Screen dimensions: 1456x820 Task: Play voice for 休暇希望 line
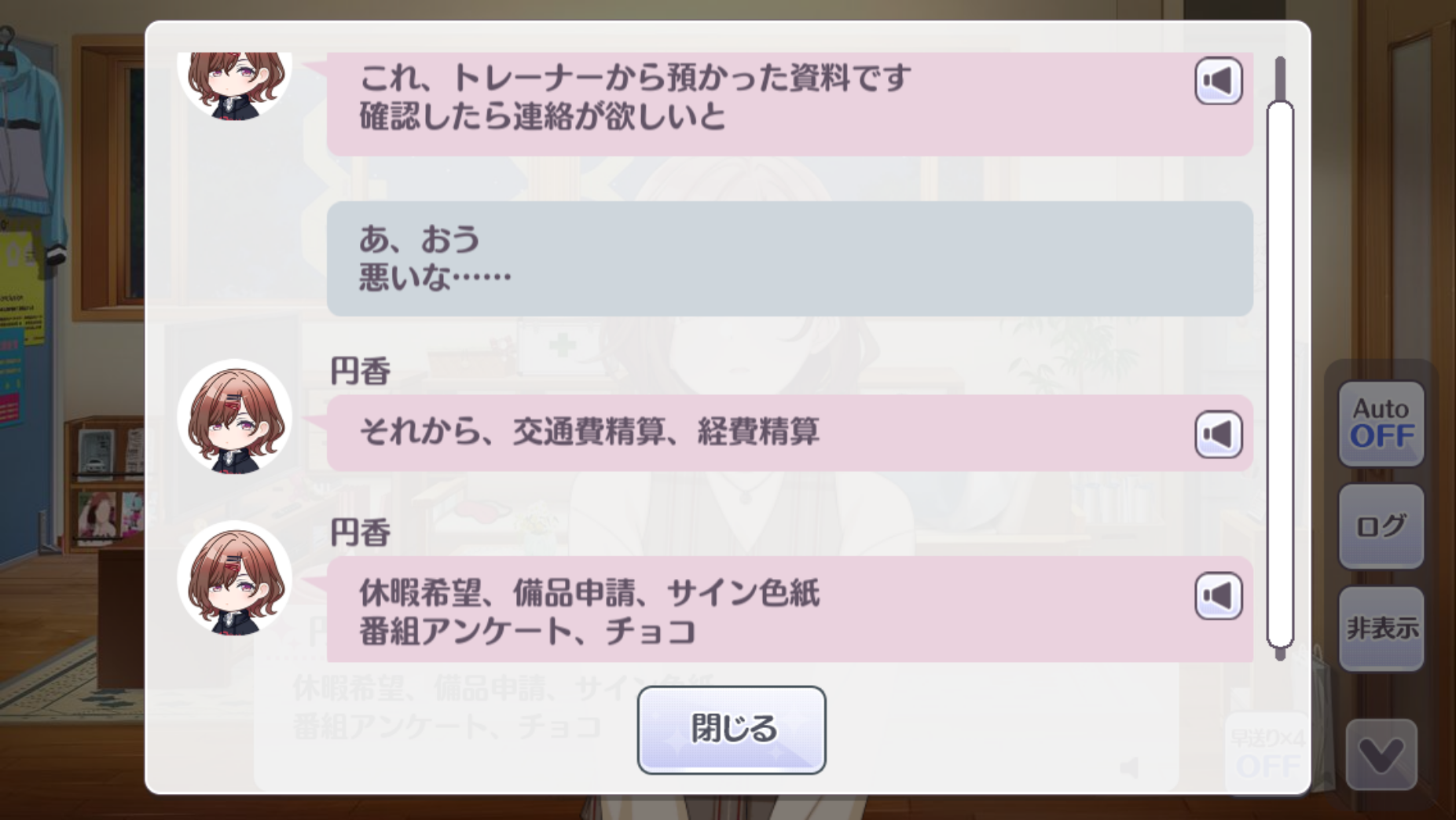pos(1218,595)
